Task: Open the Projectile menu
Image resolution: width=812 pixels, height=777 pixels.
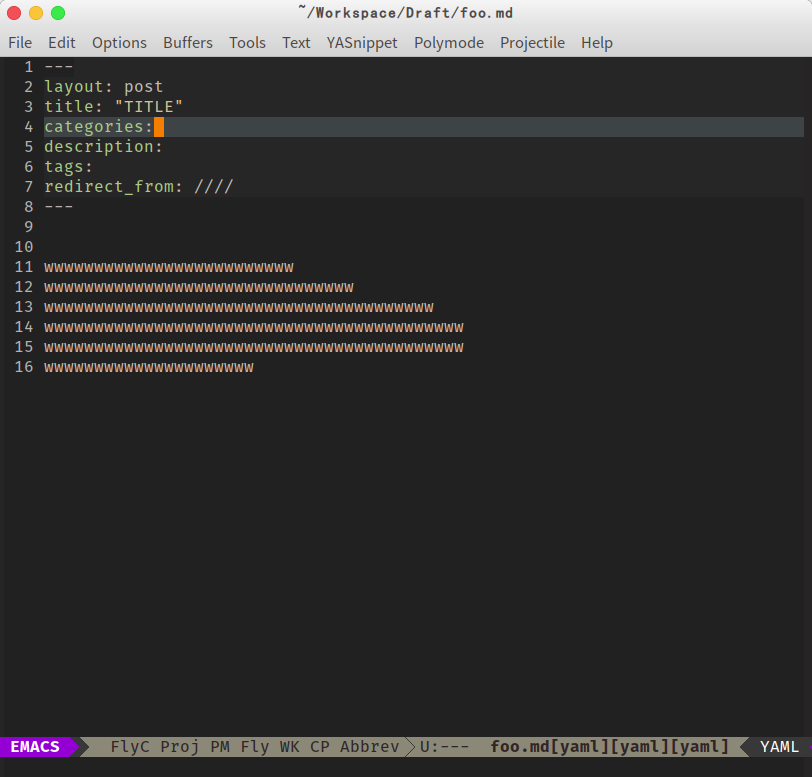Action: click(531, 43)
